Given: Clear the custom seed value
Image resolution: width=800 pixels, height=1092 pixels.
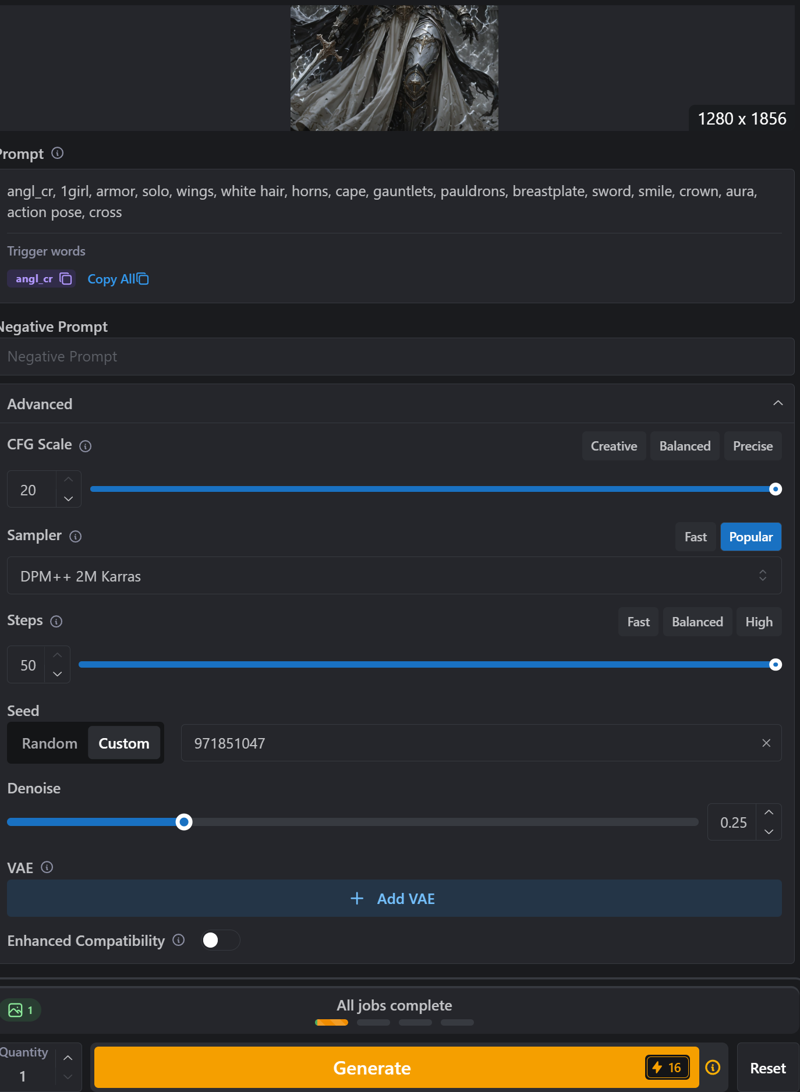Looking at the screenshot, I should (x=766, y=743).
